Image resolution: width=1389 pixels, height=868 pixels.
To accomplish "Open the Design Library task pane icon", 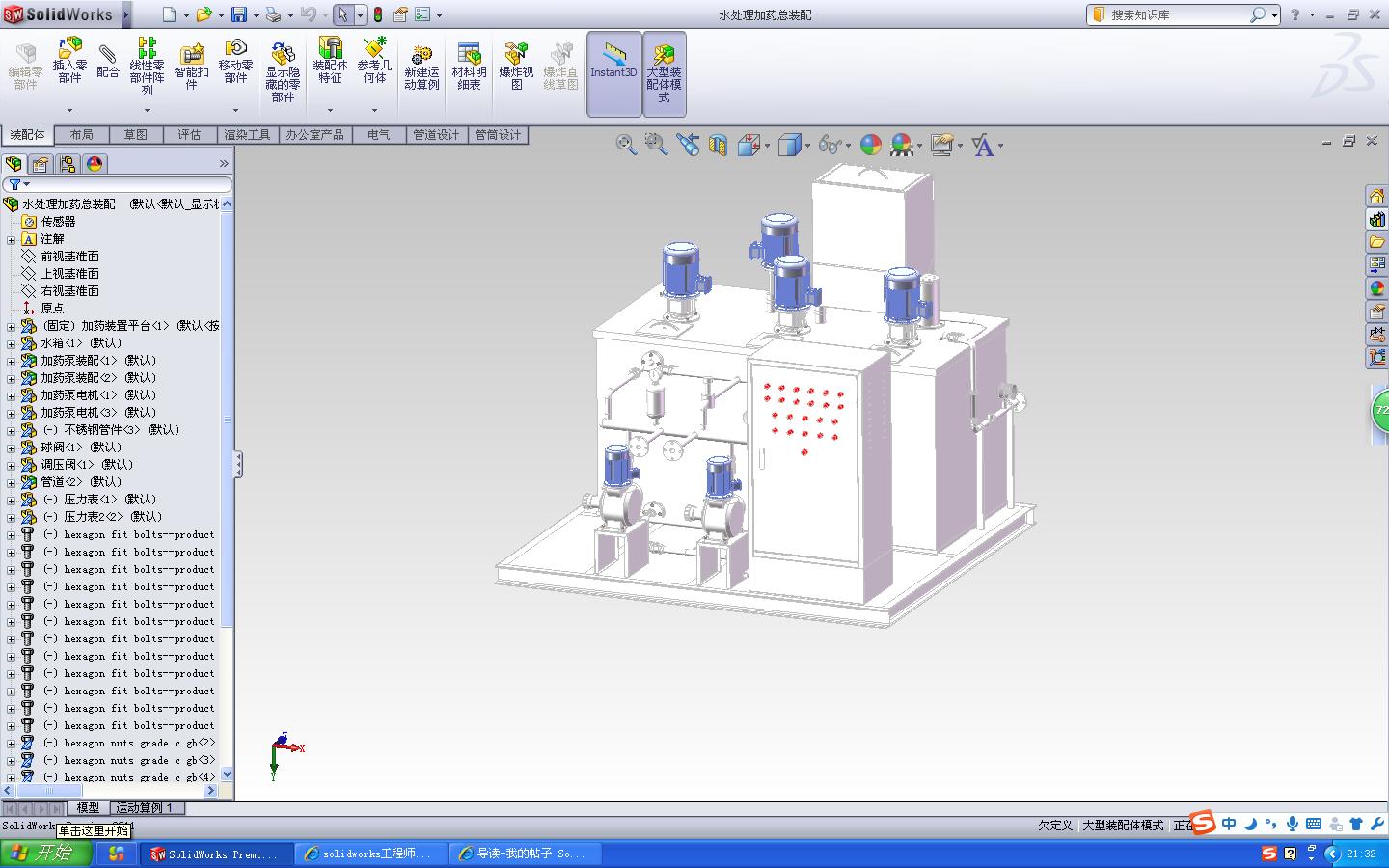I will tap(1376, 219).
